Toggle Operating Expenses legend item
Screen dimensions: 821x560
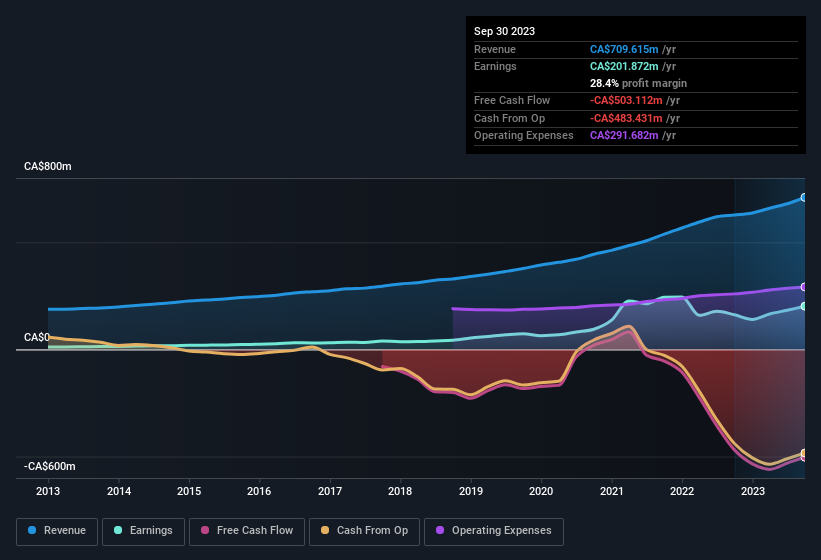tap(494, 530)
